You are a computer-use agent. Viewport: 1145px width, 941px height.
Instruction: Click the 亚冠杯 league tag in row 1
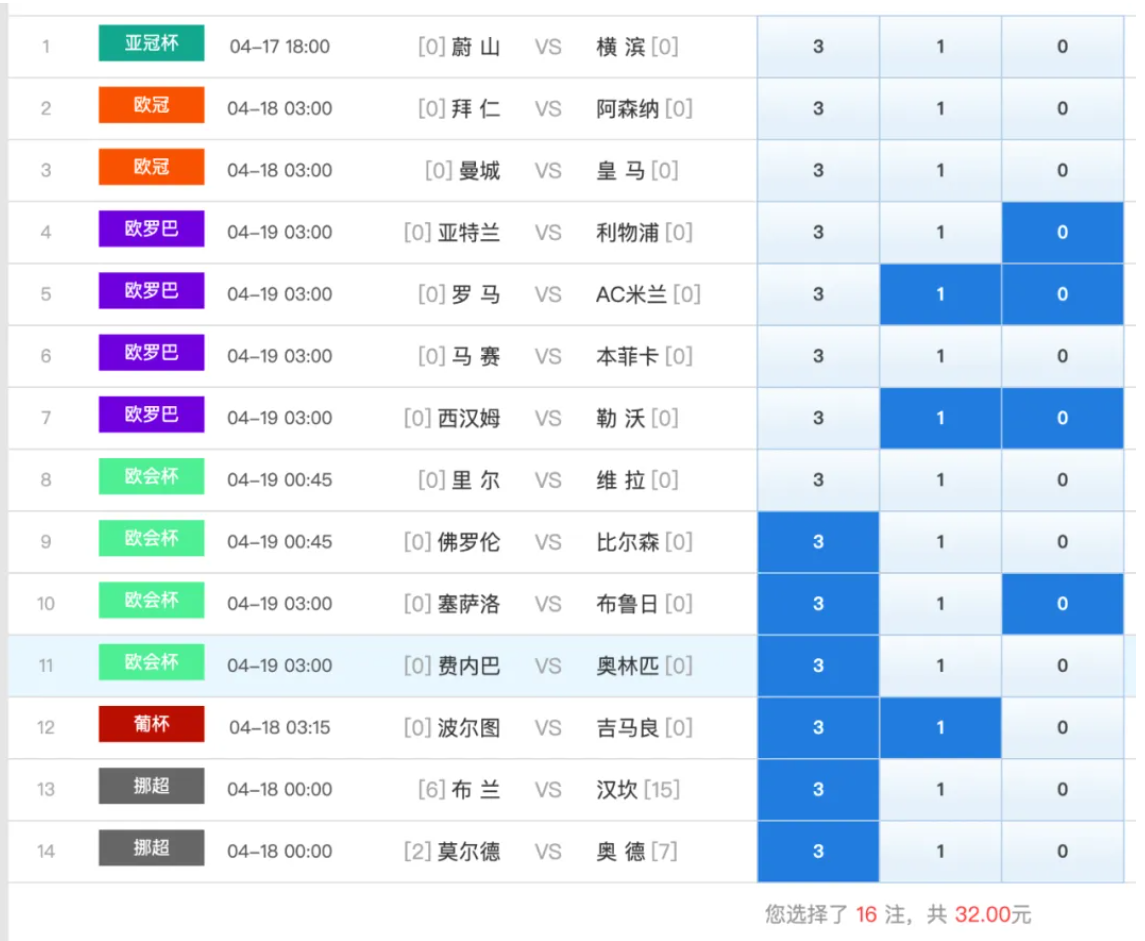[x=151, y=43]
